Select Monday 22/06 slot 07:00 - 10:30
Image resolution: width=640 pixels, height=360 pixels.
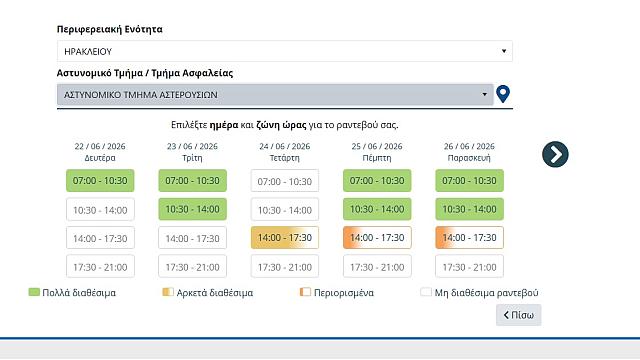pos(100,180)
